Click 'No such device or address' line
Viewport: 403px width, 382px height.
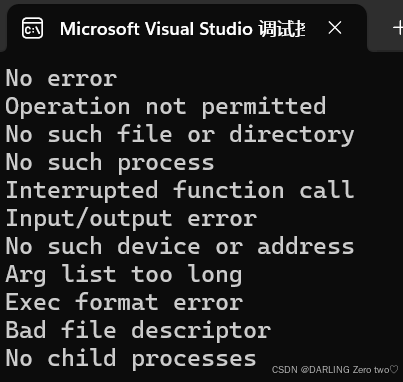180,246
